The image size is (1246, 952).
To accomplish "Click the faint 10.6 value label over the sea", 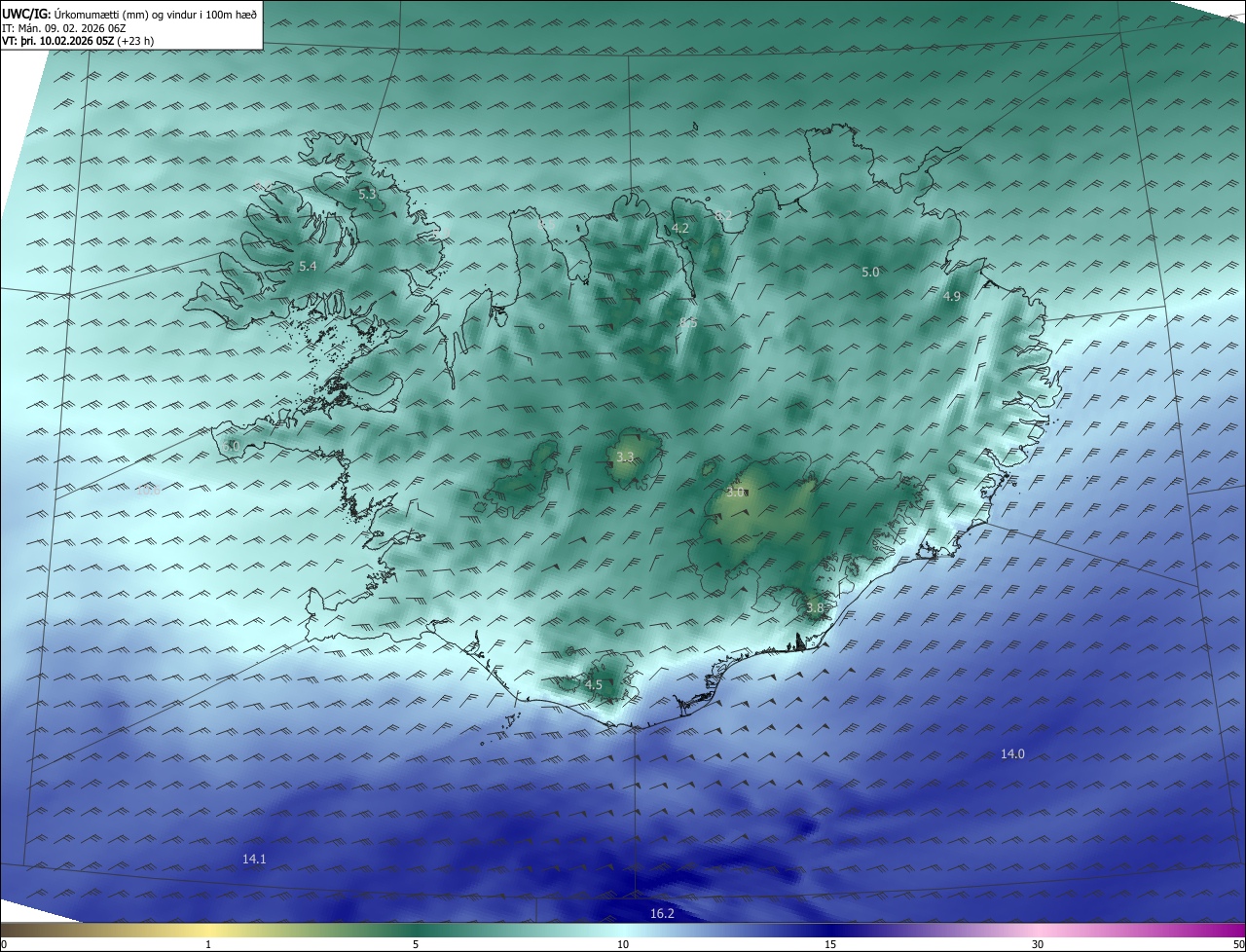I will click(148, 491).
